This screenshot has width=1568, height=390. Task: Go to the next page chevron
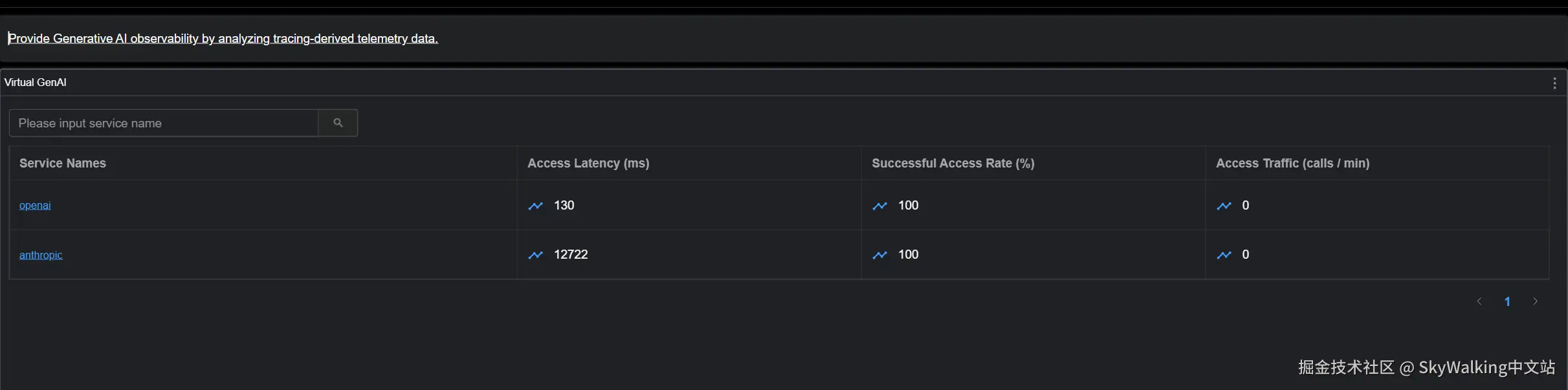point(1536,301)
